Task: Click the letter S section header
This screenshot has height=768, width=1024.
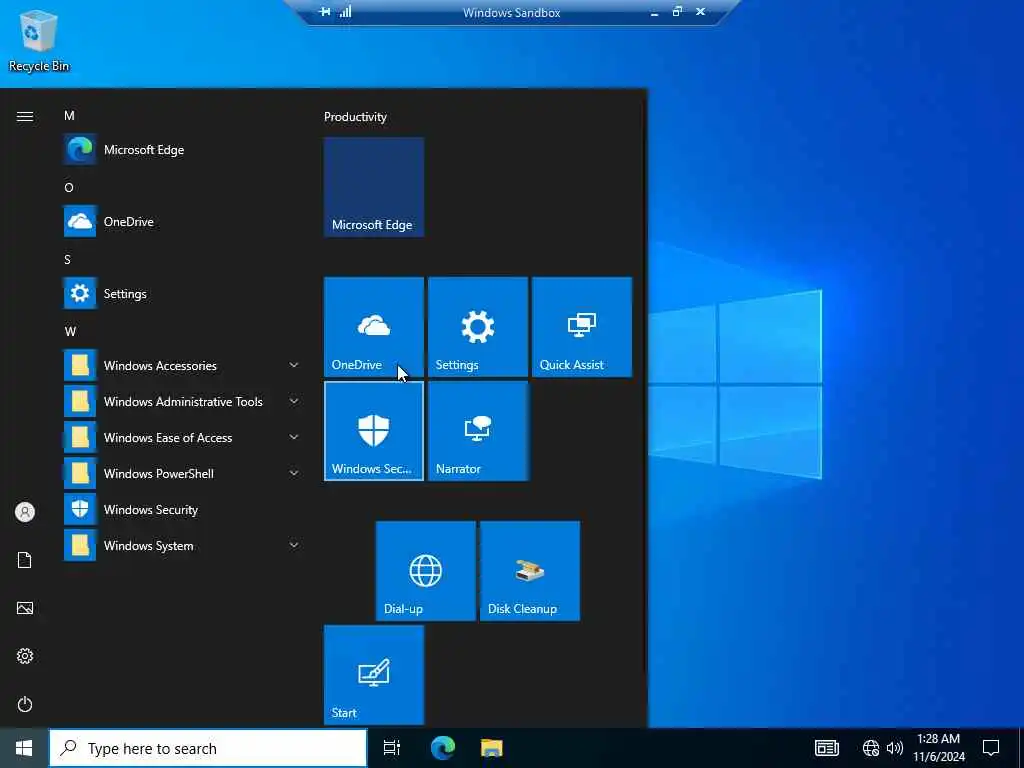Action: pyautogui.click(x=67, y=259)
